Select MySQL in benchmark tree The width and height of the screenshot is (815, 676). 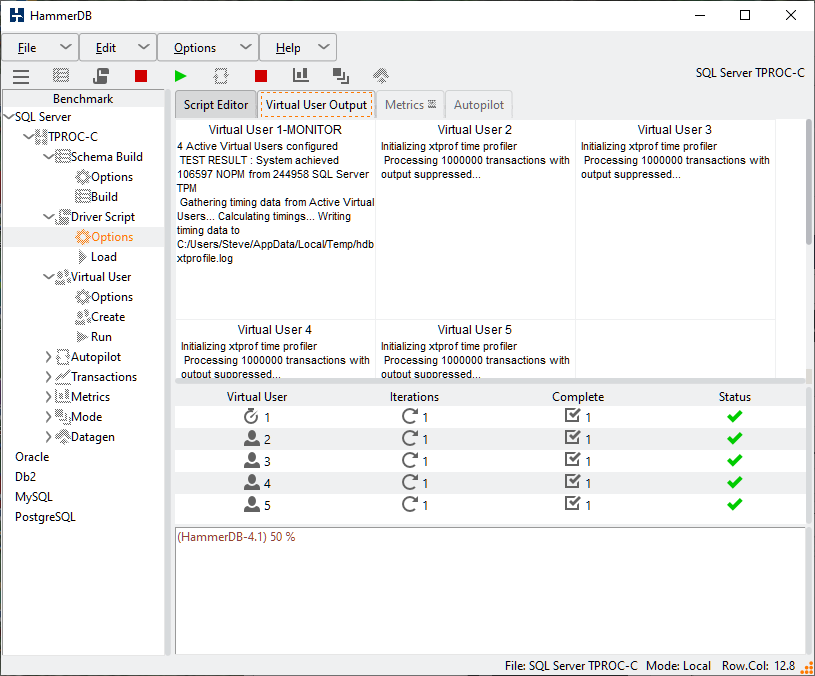coord(34,497)
